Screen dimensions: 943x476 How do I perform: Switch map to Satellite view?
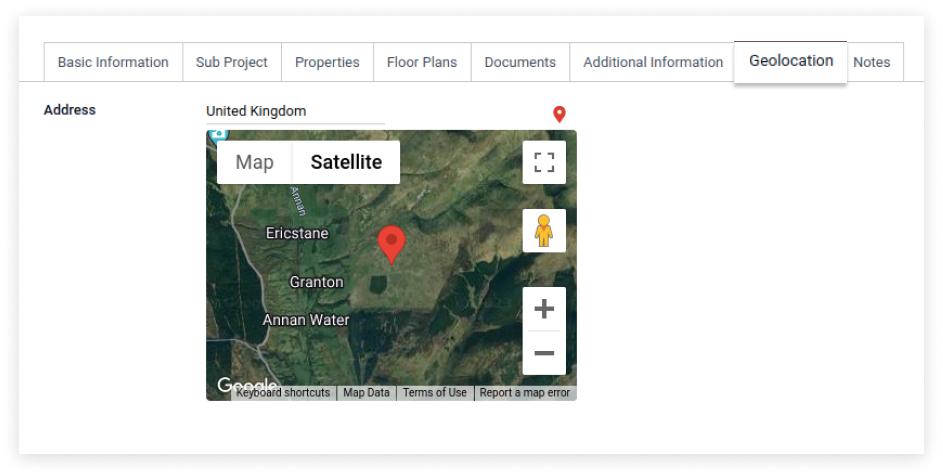tap(346, 162)
